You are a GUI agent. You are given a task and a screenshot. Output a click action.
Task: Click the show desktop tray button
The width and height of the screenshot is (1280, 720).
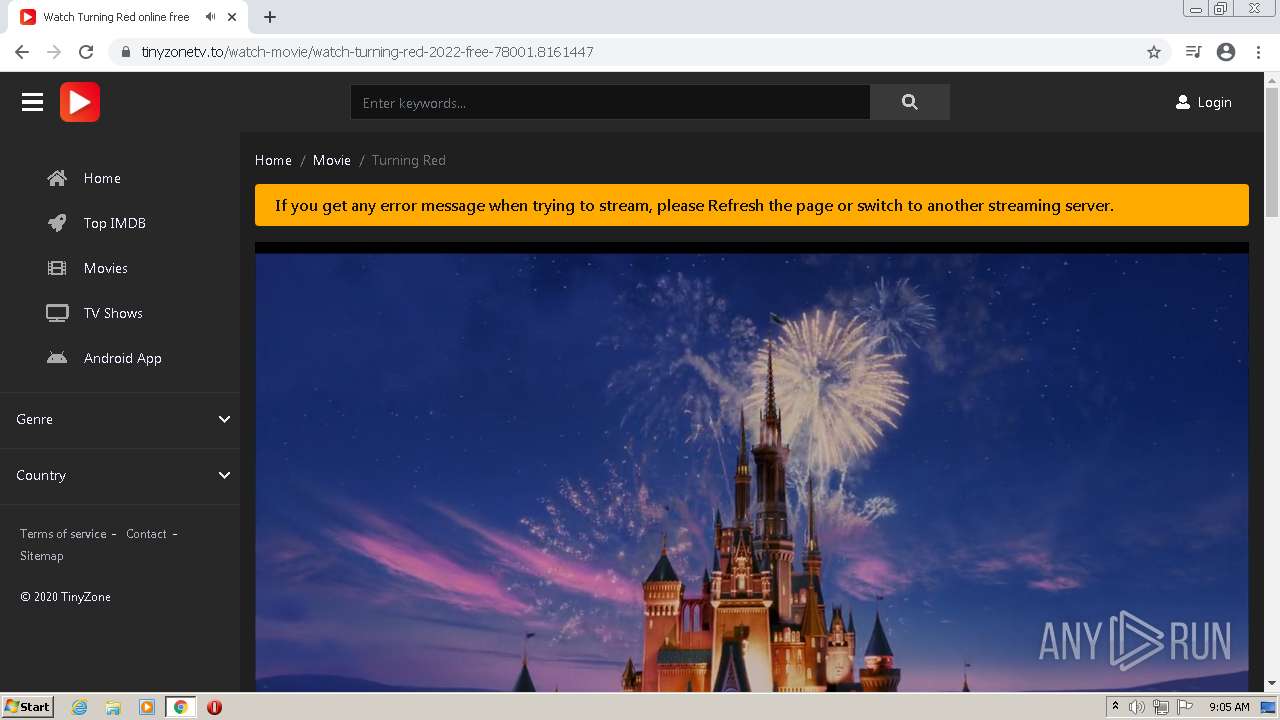(x=1268, y=707)
